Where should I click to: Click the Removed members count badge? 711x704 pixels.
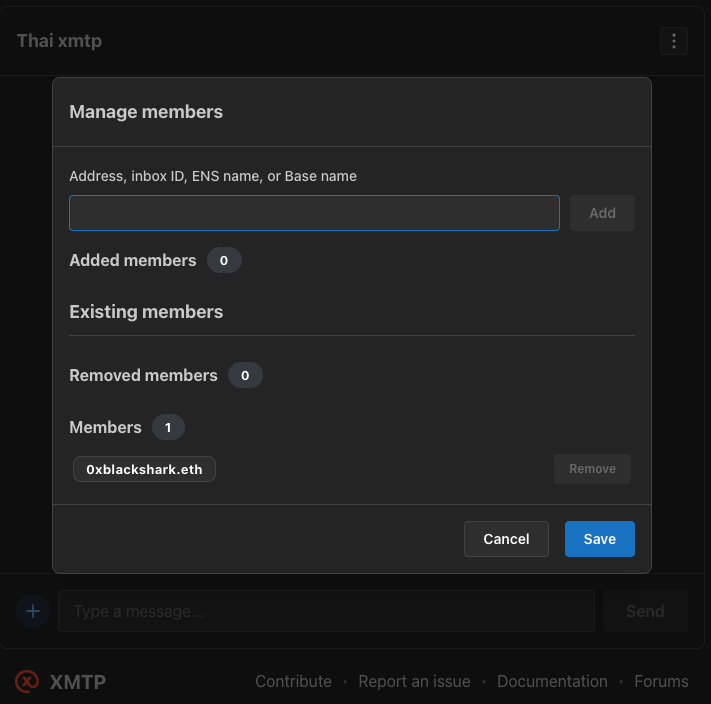[x=245, y=375]
